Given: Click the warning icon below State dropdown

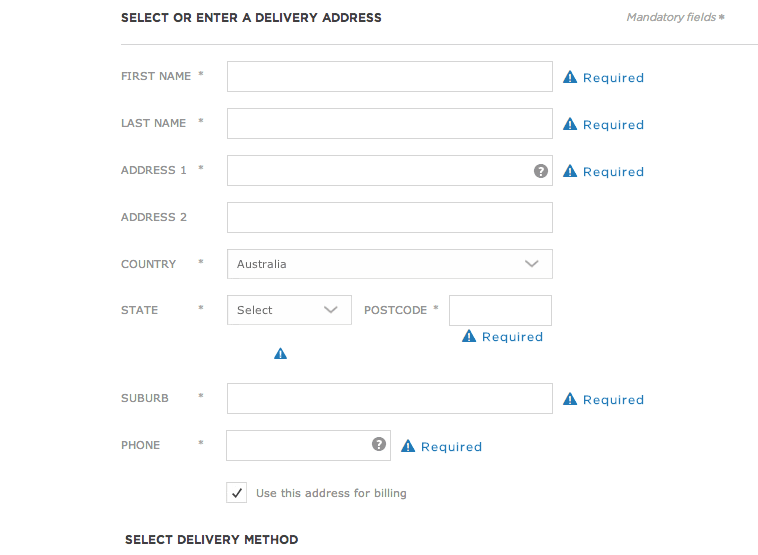Looking at the screenshot, I should 281,353.
